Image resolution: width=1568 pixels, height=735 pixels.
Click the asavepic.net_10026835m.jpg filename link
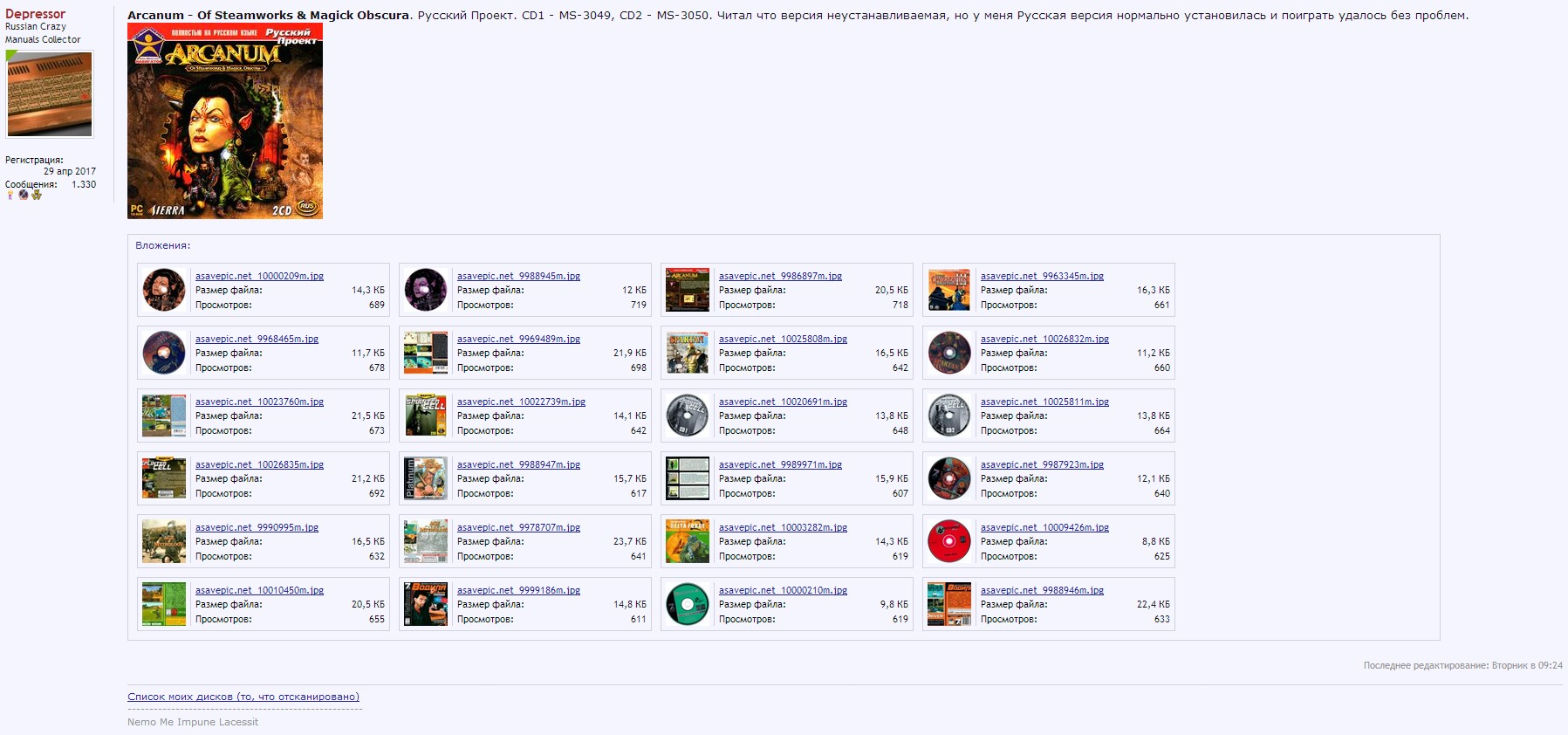pyautogui.click(x=259, y=464)
